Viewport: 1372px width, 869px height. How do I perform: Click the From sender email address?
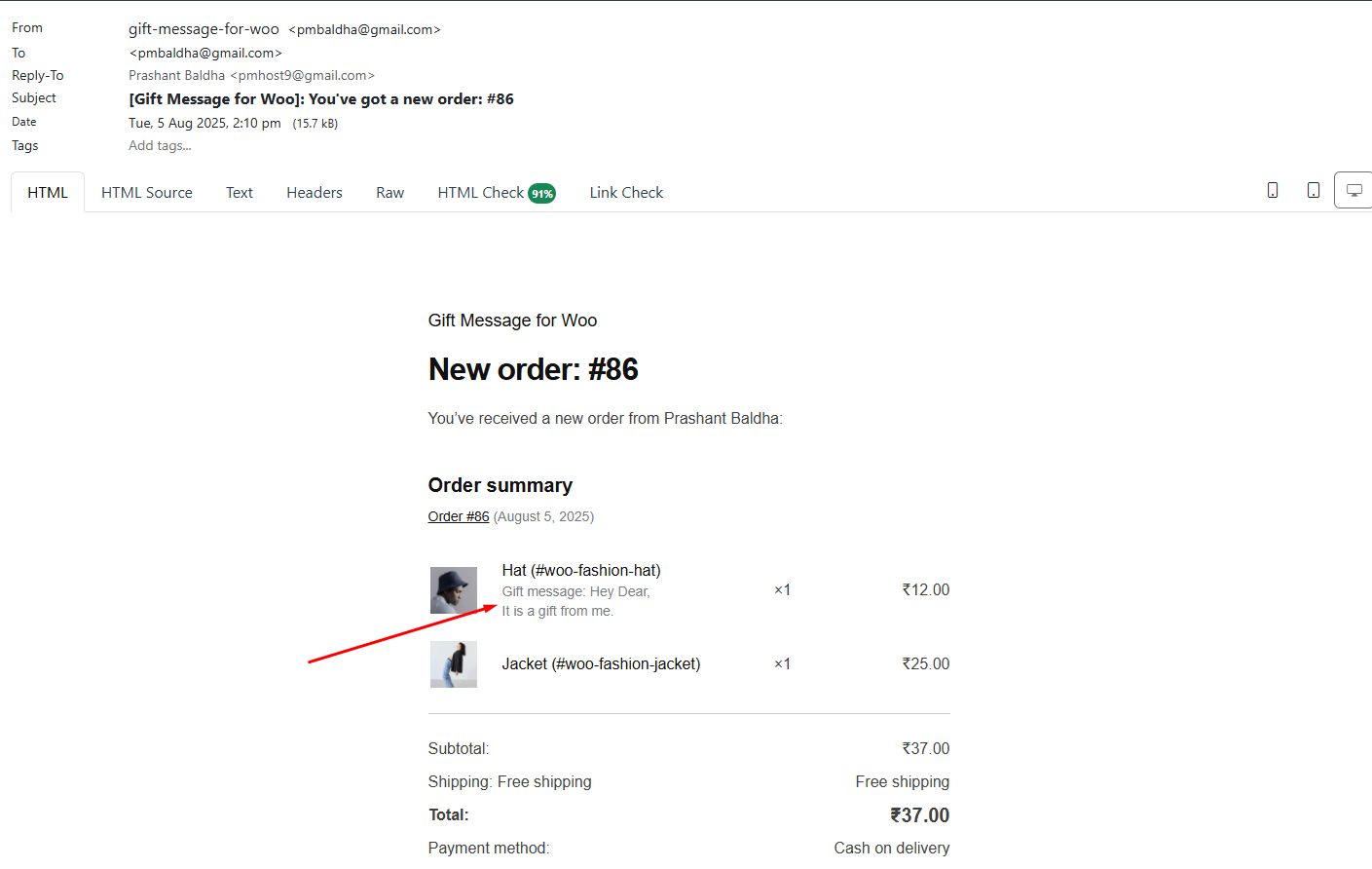tap(365, 30)
